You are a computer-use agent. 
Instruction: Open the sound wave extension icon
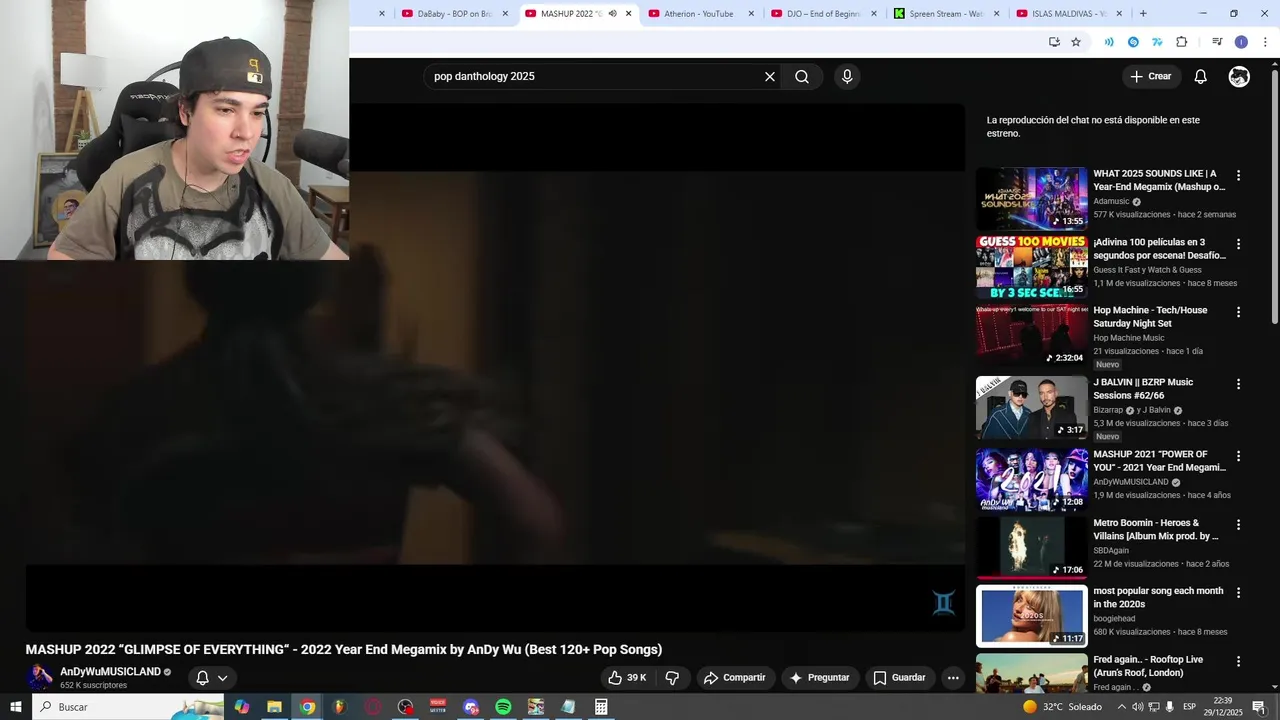point(1109,42)
